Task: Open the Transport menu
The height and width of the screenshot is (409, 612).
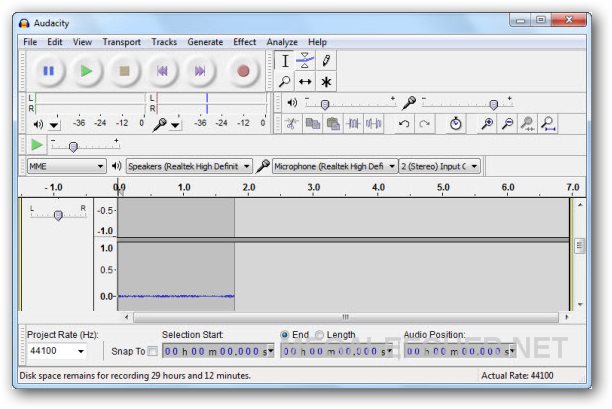Action: [x=121, y=42]
